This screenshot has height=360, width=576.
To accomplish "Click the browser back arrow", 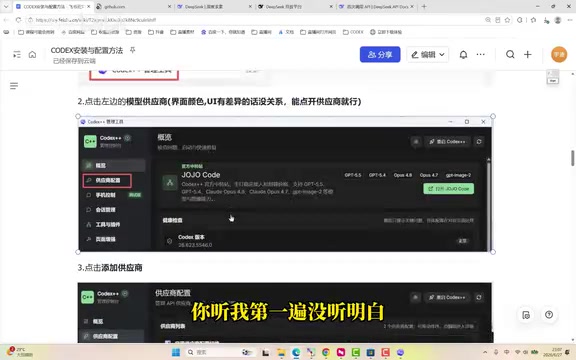I will (x=6, y=20).
